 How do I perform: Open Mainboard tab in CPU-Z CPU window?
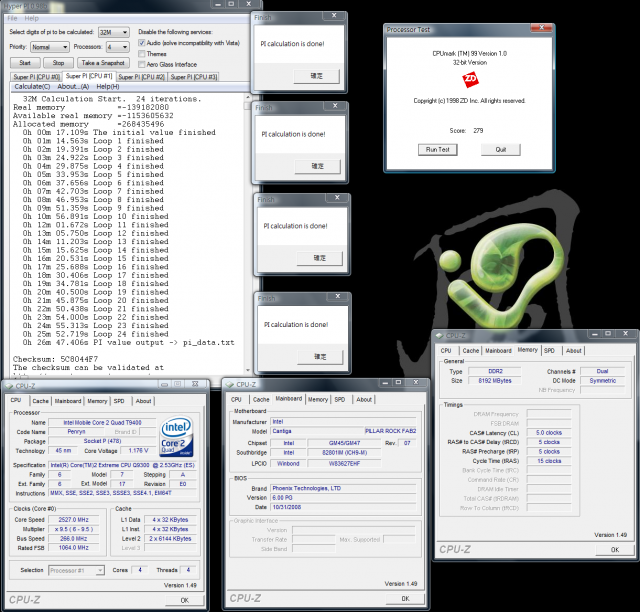tap(68, 401)
